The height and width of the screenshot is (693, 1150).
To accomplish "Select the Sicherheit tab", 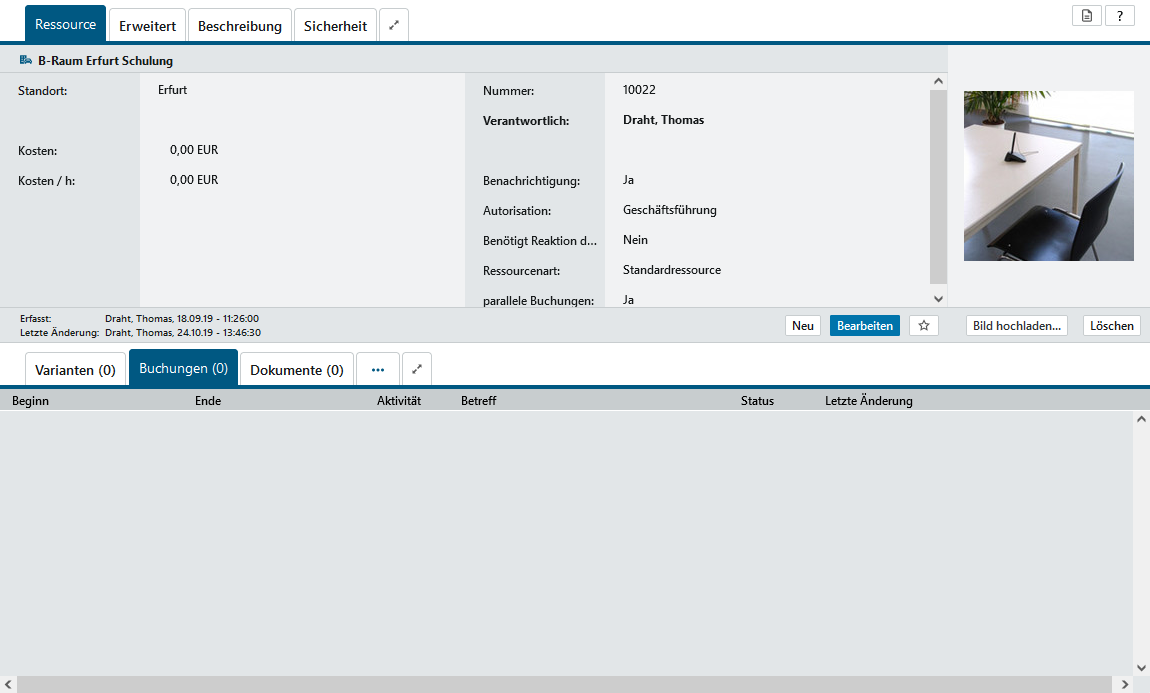I will pos(336,26).
